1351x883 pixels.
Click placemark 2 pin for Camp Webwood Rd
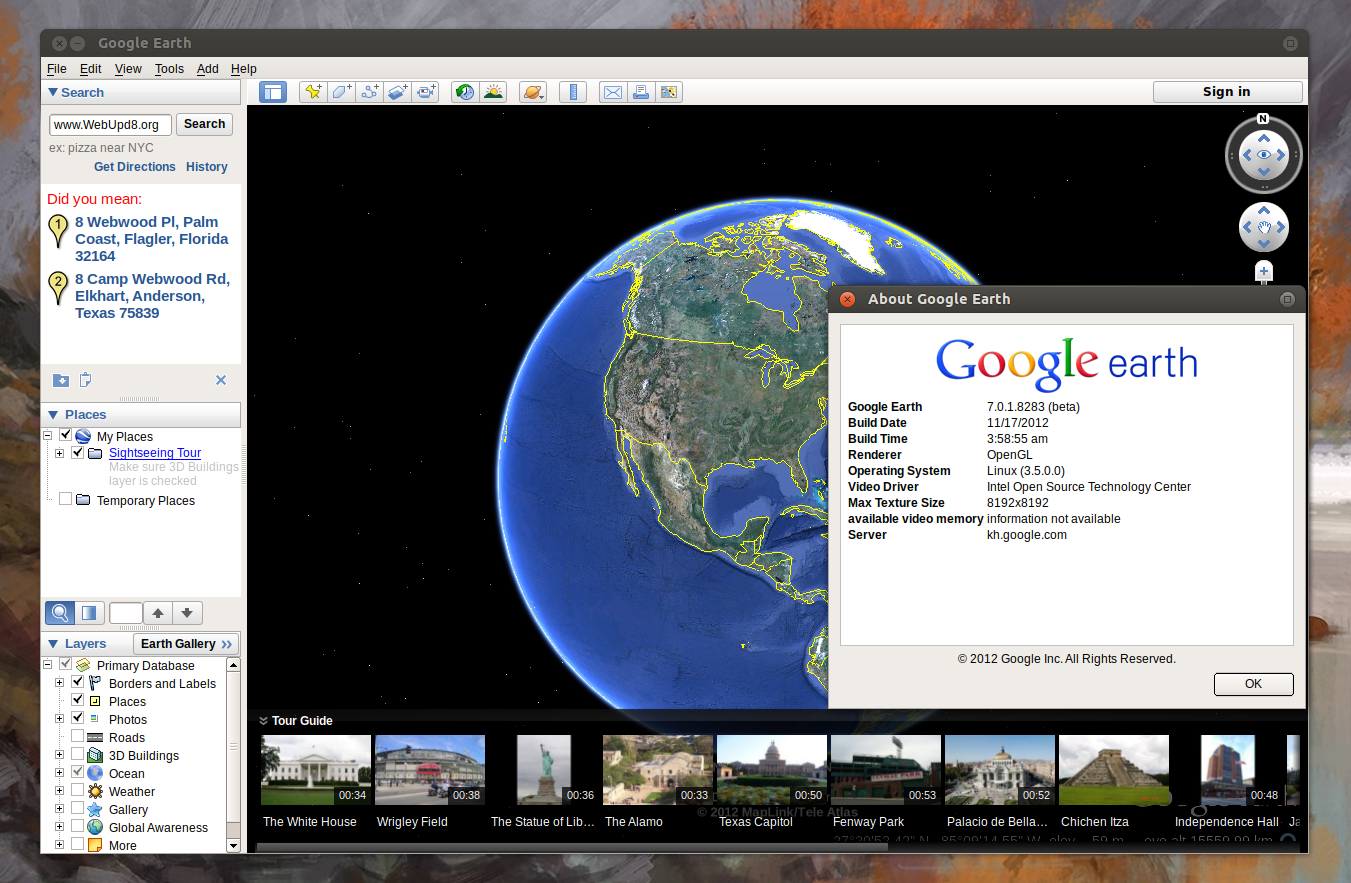coord(58,288)
